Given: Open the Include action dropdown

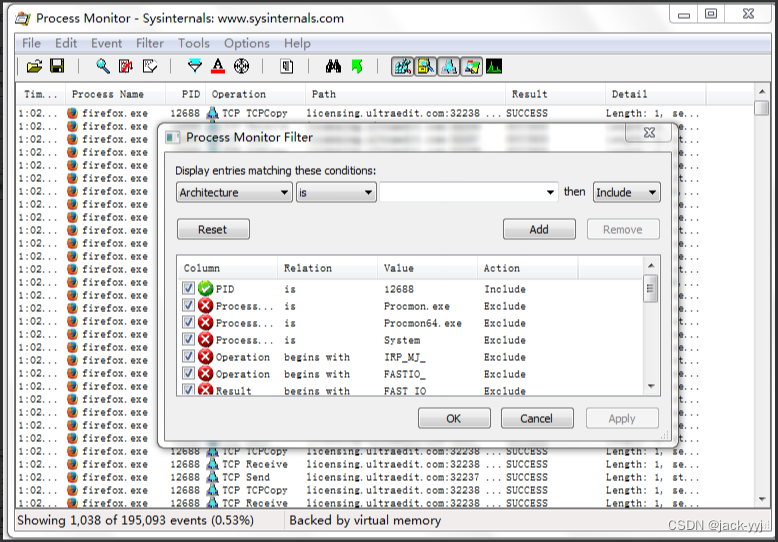Looking at the screenshot, I should point(627,192).
